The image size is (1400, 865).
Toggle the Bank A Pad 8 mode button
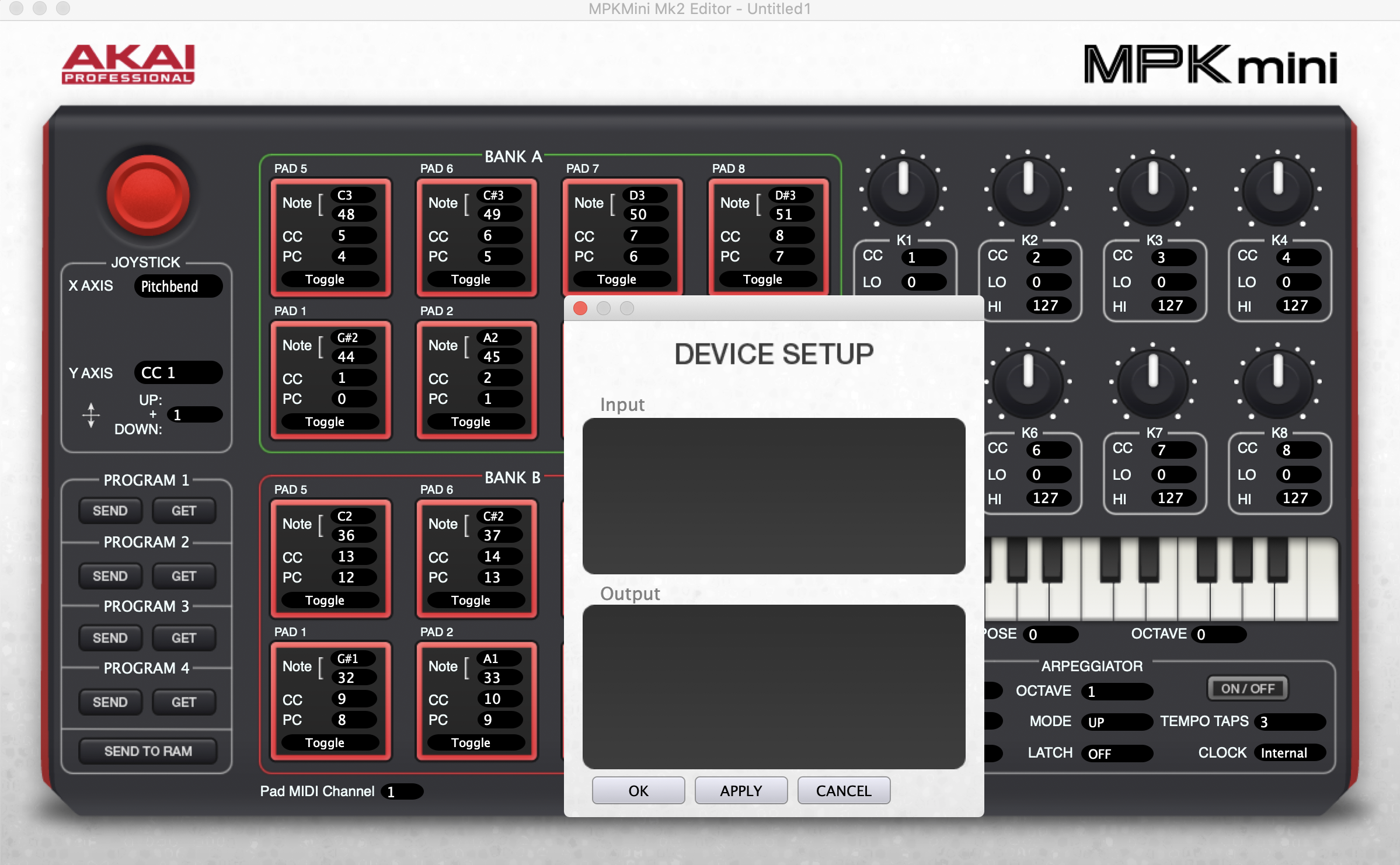click(768, 280)
